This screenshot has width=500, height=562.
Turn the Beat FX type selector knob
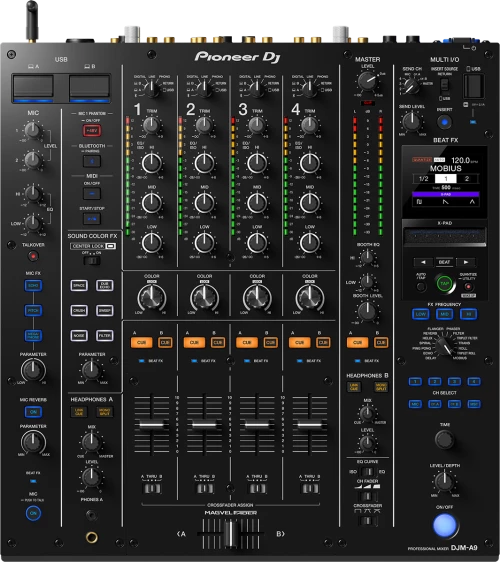point(444,346)
